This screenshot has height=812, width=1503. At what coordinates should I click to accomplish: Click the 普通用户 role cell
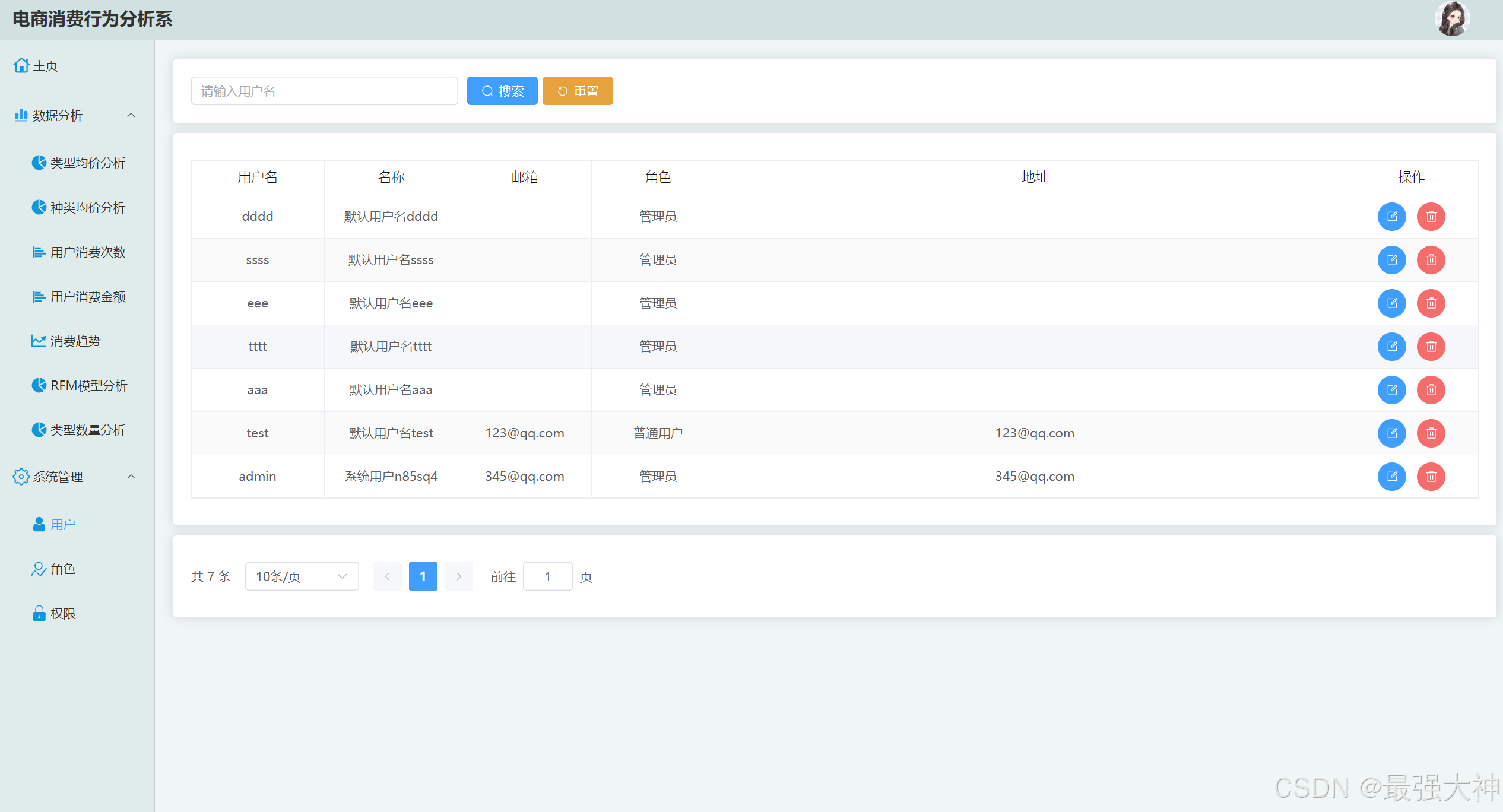pyautogui.click(x=658, y=433)
